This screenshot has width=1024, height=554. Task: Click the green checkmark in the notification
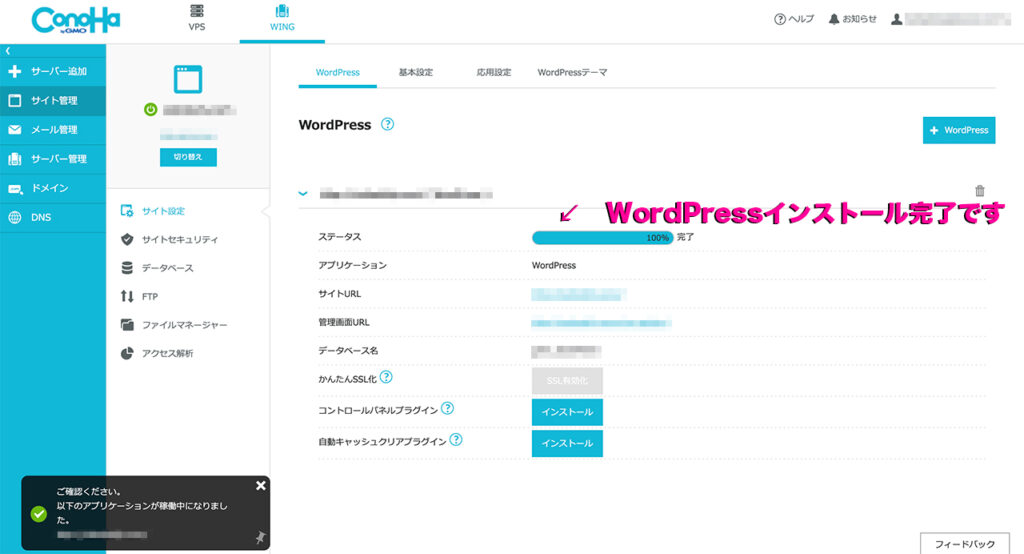39,513
